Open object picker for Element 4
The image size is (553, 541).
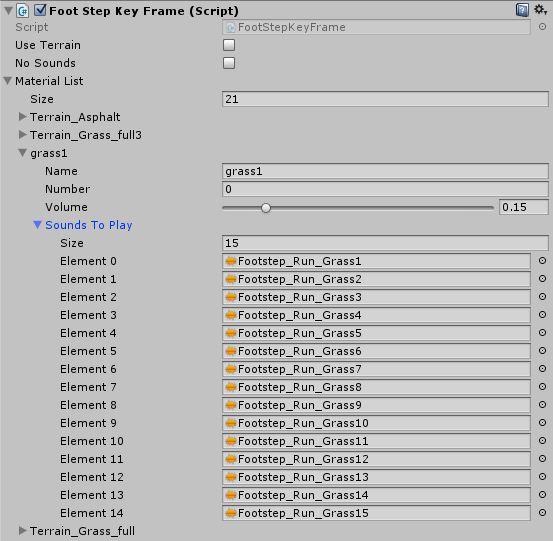(542, 333)
